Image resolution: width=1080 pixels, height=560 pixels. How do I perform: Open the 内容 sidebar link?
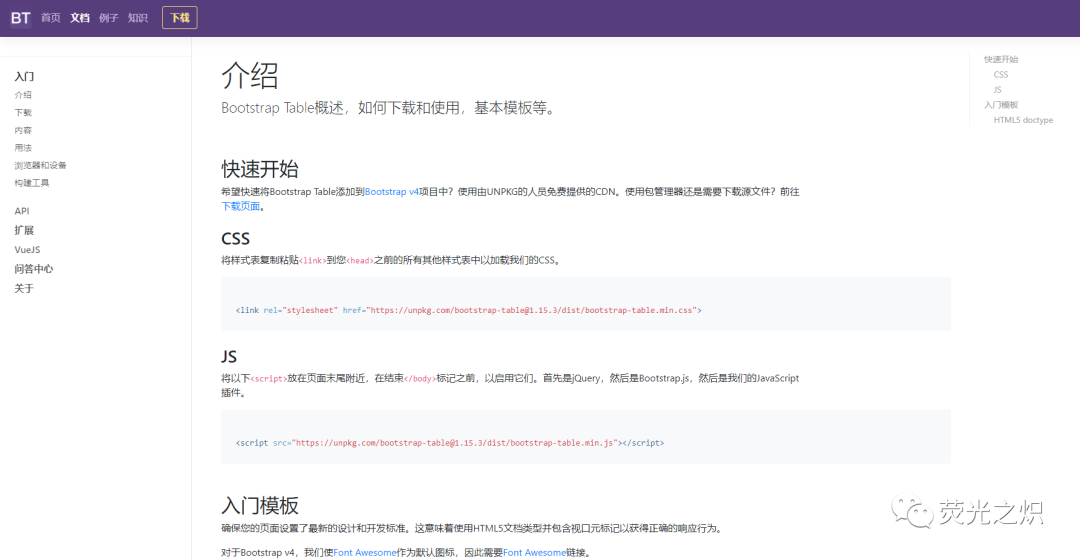click(x=23, y=130)
